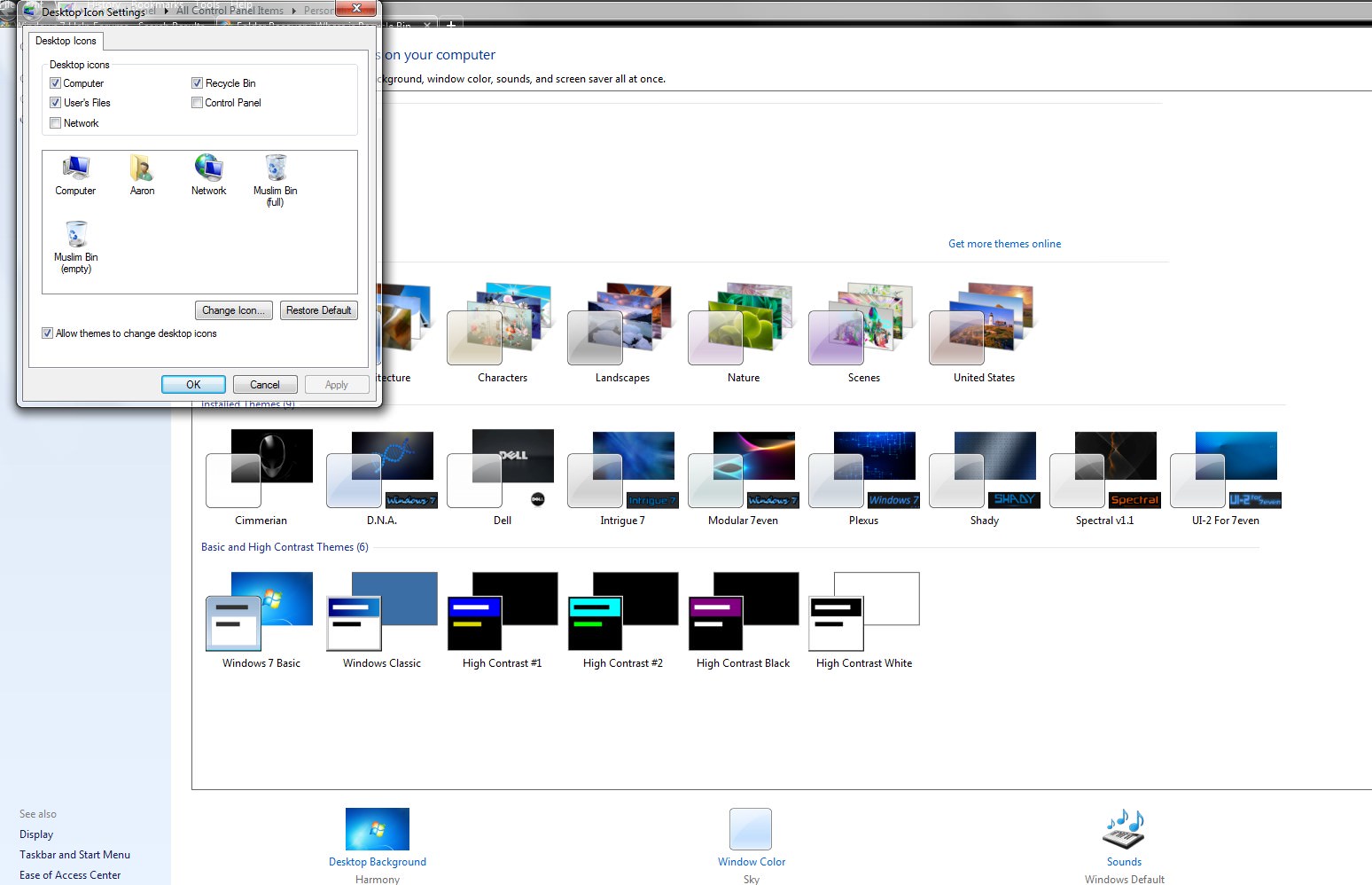The height and width of the screenshot is (885, 1372).
Task: Select the Muslim Bin (empty) icon
Action: pos(76,247)
